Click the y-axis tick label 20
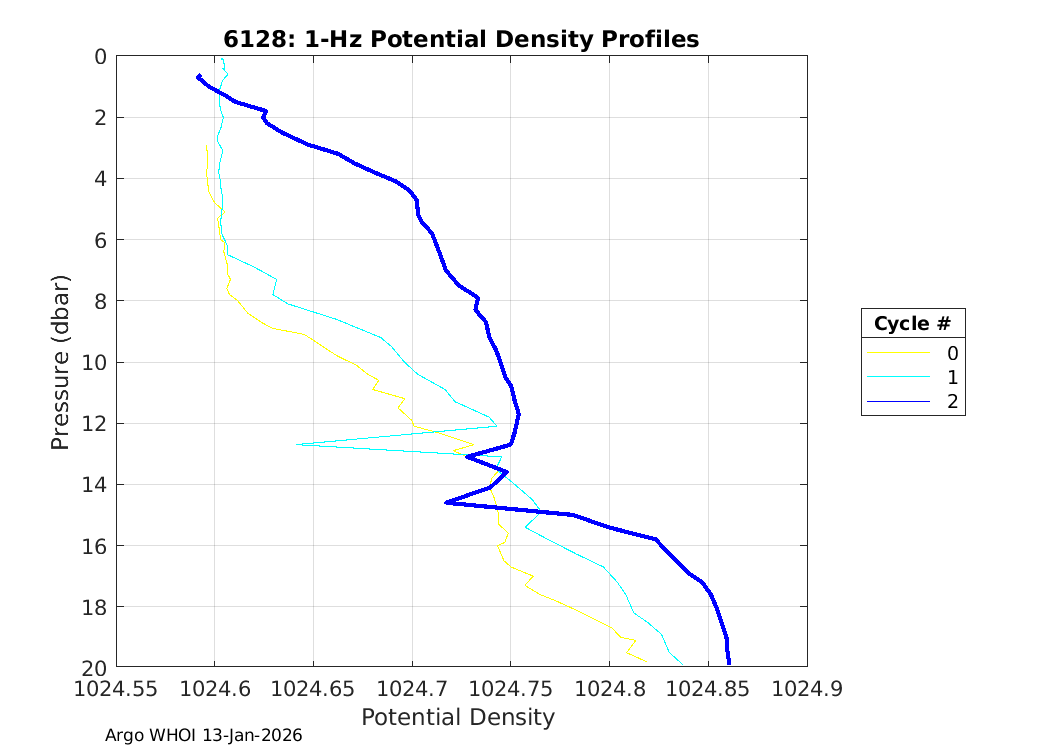1050x750 pixels. [93, 668]
